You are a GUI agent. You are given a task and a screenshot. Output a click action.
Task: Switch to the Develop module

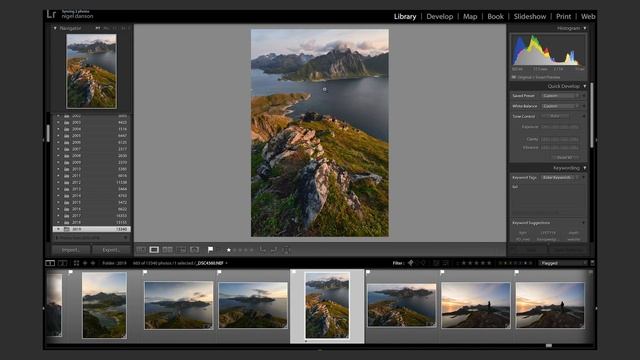pyautogui.click(x=440, y=17)
